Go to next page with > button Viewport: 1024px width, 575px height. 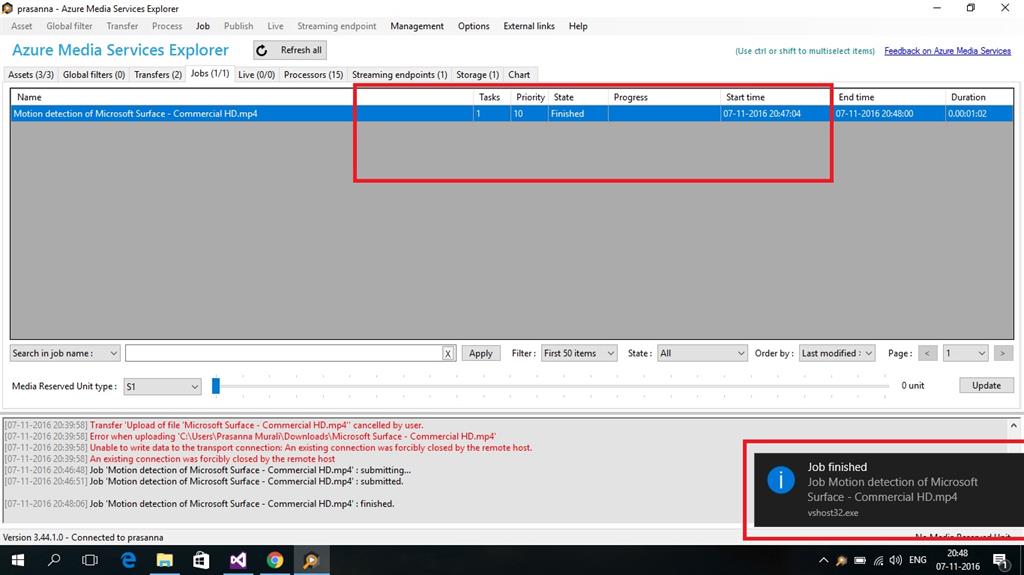click(x=1003, y=353)
